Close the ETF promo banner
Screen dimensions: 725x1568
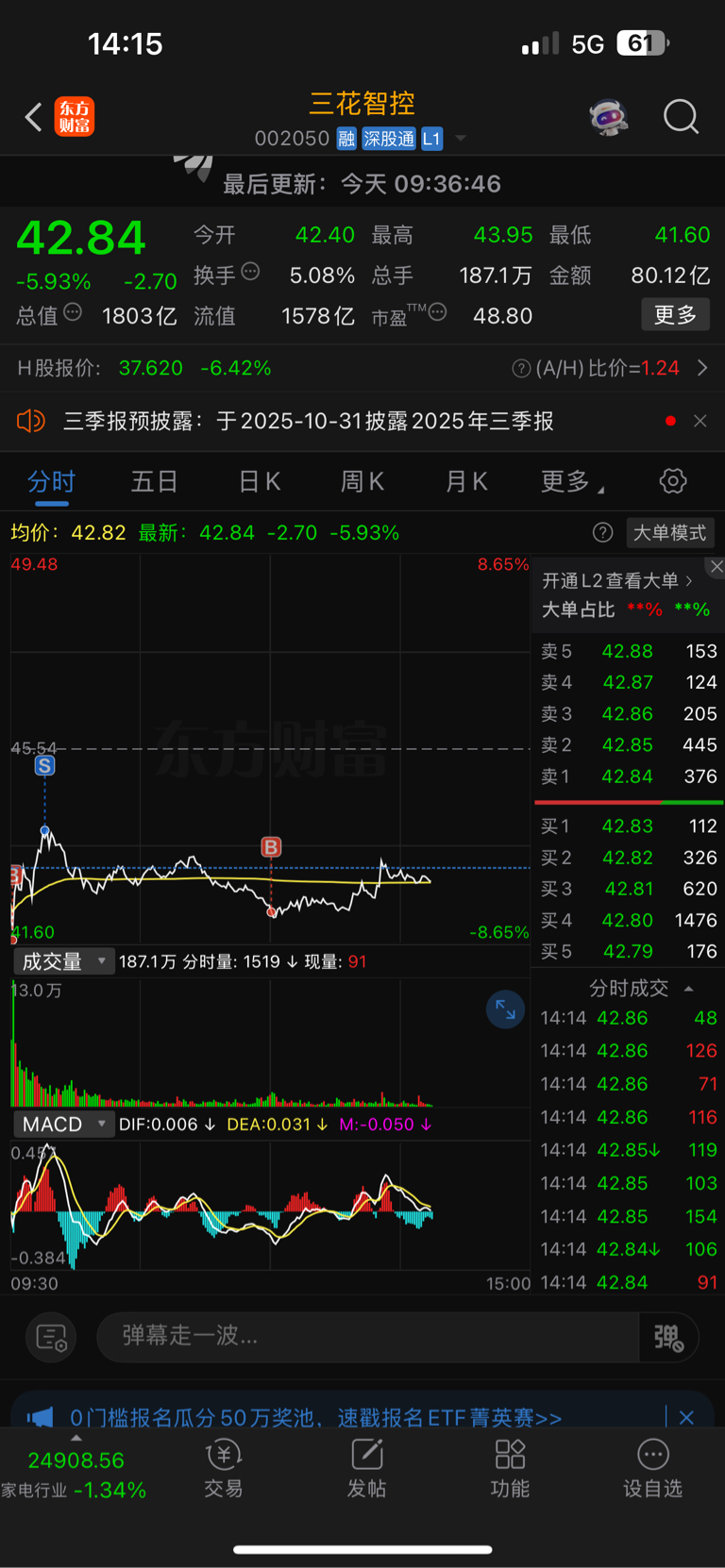686,1418
